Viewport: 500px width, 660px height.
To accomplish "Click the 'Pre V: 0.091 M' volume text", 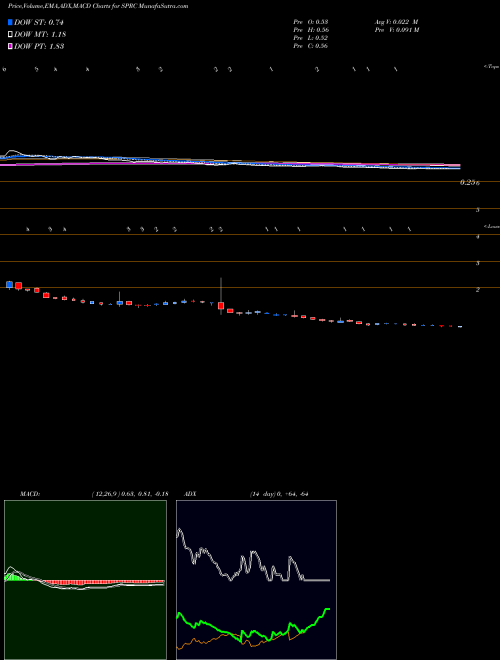I will coord(397,30).
